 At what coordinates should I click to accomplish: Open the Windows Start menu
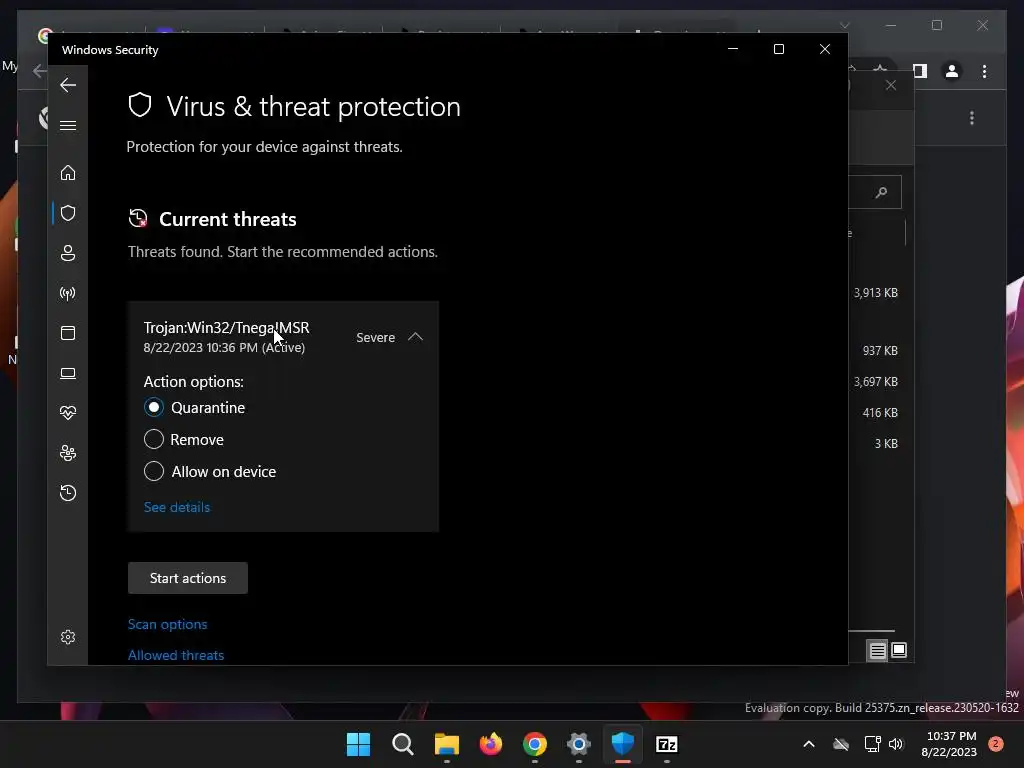tap(358, 744)
